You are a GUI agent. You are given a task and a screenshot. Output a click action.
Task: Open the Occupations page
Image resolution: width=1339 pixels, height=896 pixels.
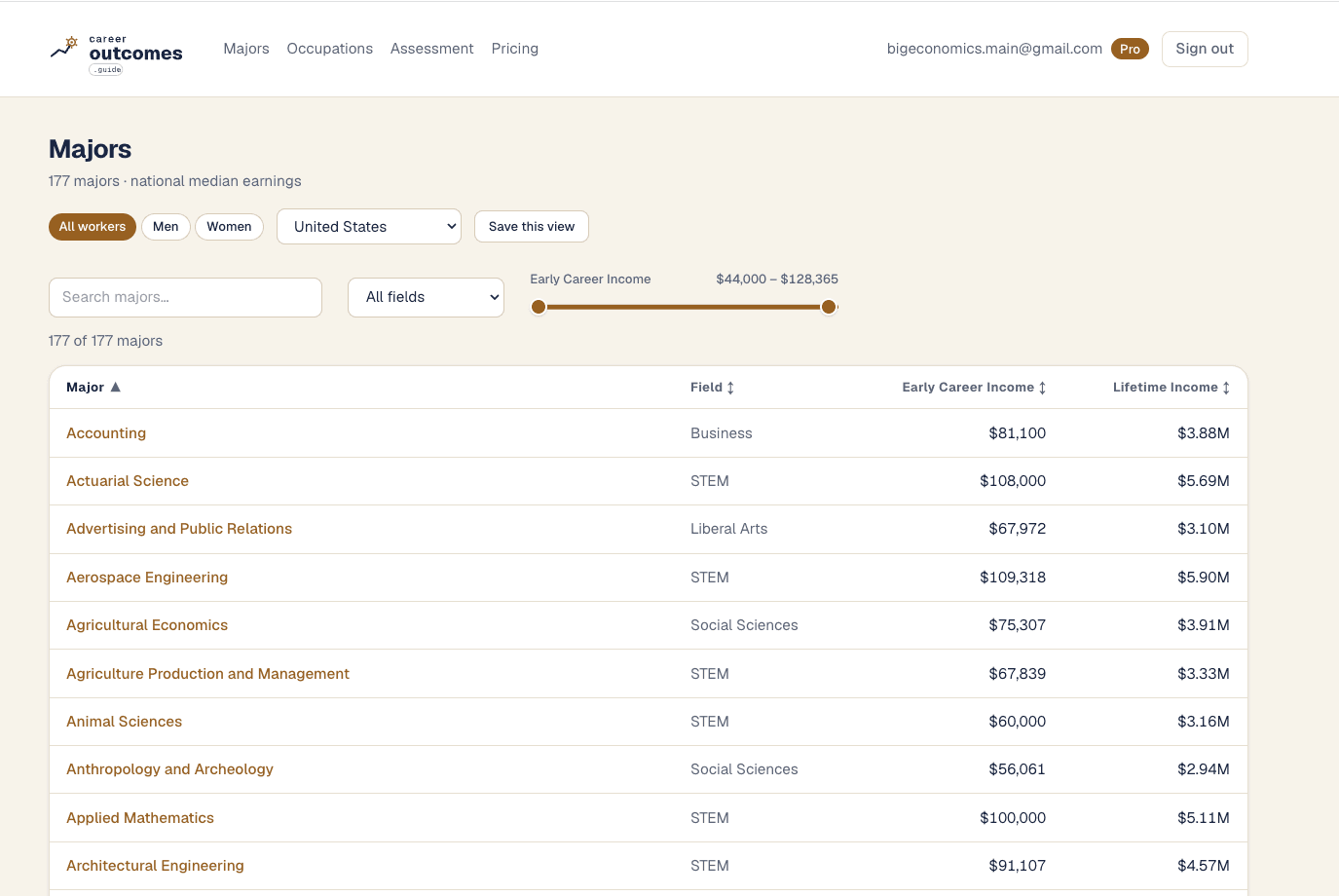coord(330,49)
